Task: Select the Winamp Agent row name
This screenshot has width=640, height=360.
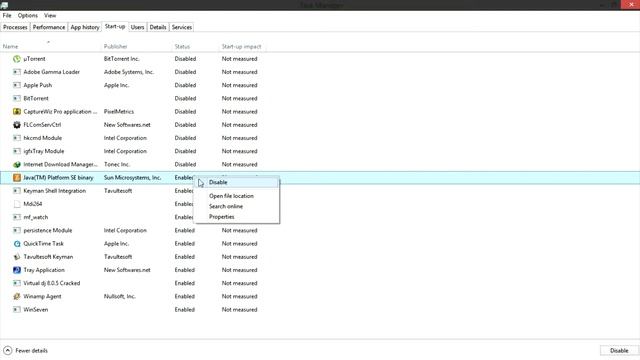Action: click(x=42, y=296)
